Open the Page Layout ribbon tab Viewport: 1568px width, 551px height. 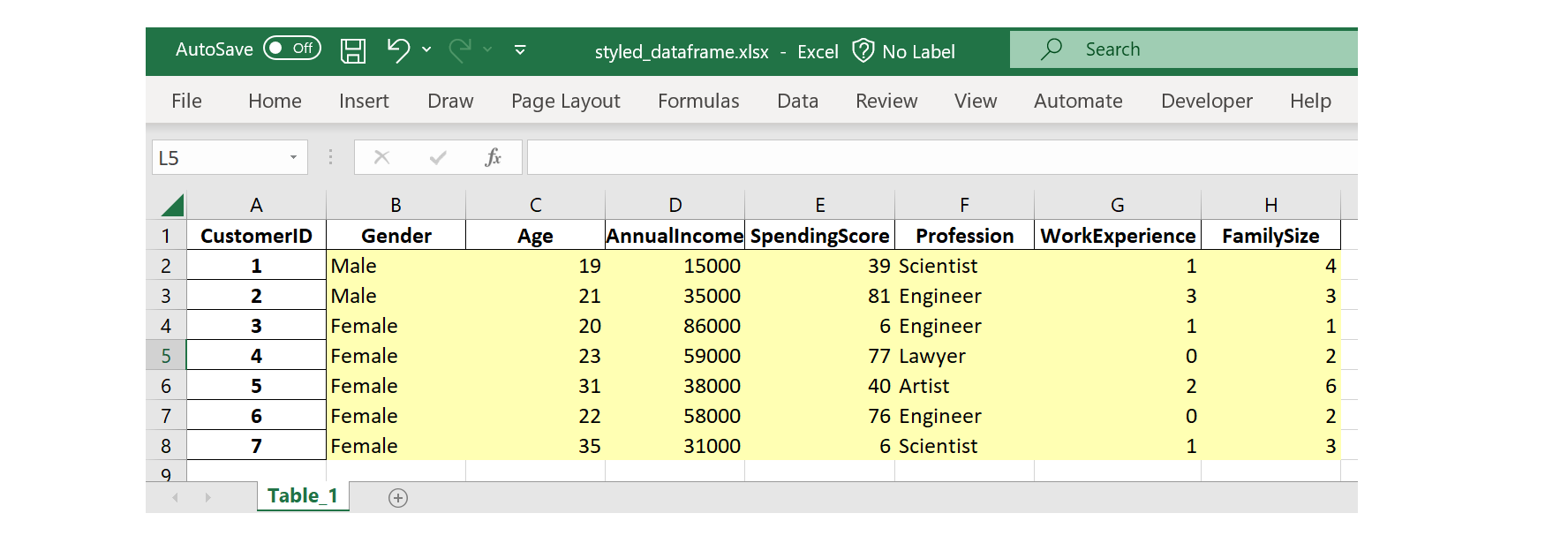pyautogui.click(x=565, y=101)
